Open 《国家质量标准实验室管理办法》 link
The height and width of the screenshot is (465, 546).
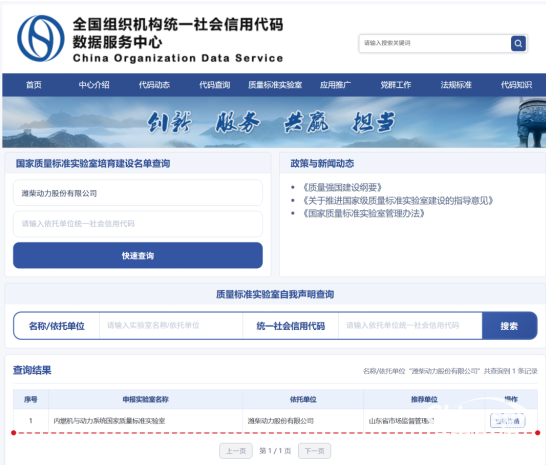coord(363,213)
